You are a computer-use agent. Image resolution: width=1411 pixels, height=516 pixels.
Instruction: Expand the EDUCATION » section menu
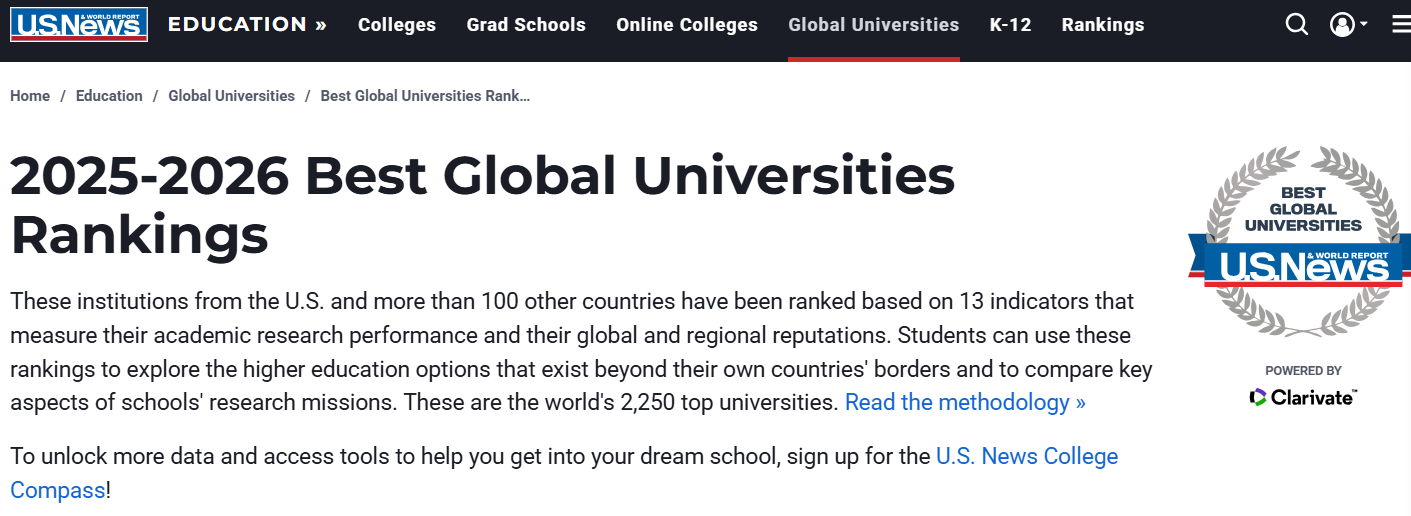click(247, 24)
